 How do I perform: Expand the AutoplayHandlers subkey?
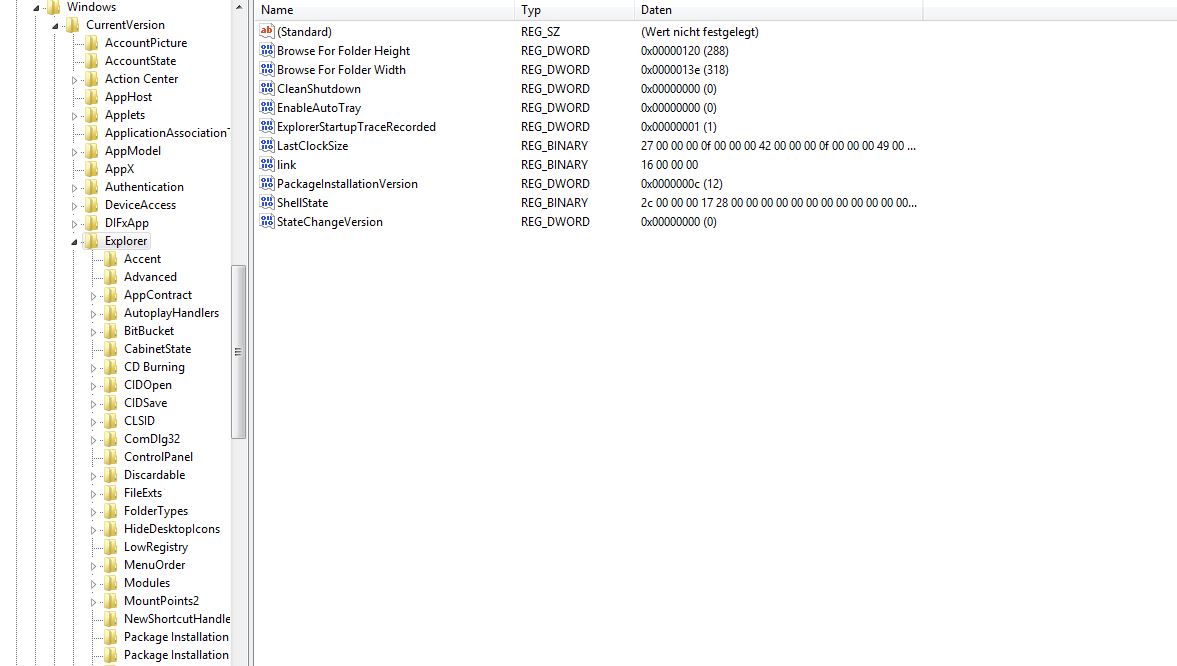click(x=93, y=314)
